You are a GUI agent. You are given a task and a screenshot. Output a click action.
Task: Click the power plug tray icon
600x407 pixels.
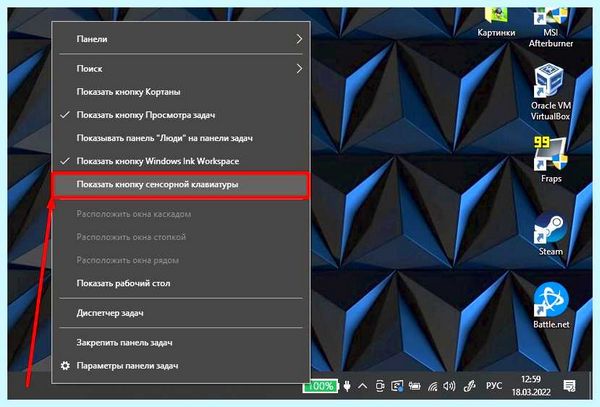pos(347,386)
